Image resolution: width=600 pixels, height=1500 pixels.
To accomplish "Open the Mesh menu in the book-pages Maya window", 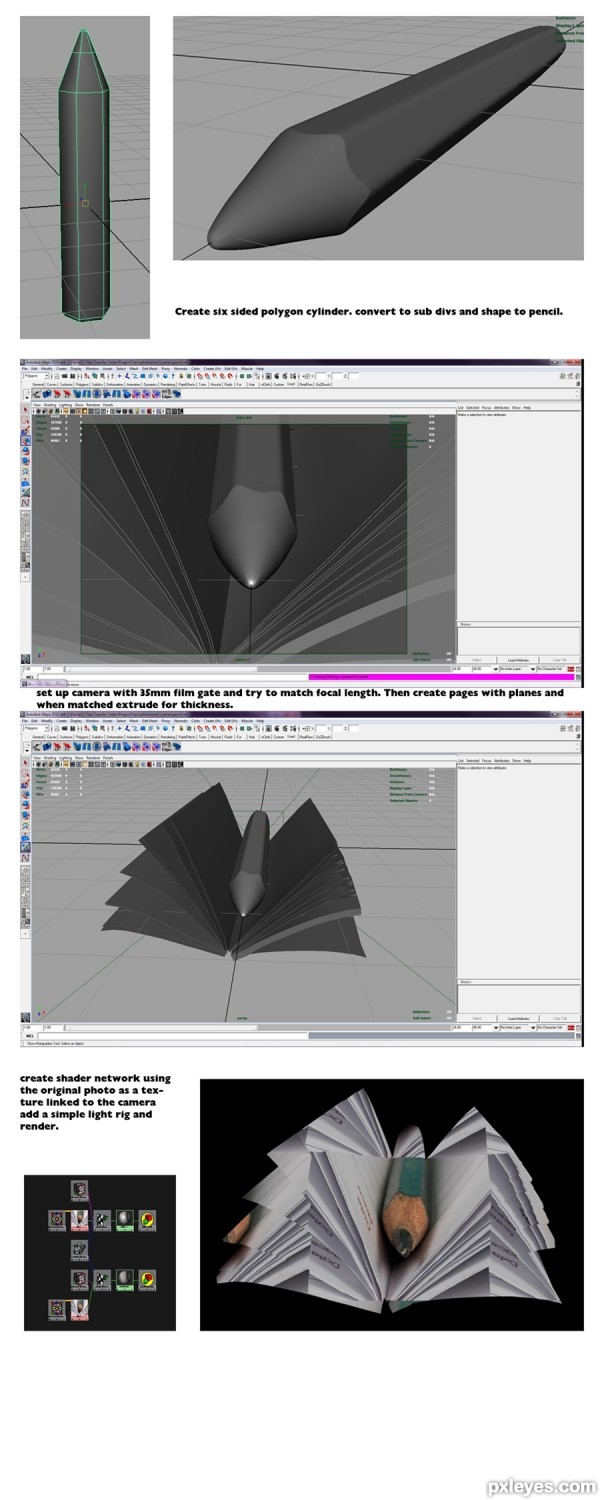I will 134,720.
